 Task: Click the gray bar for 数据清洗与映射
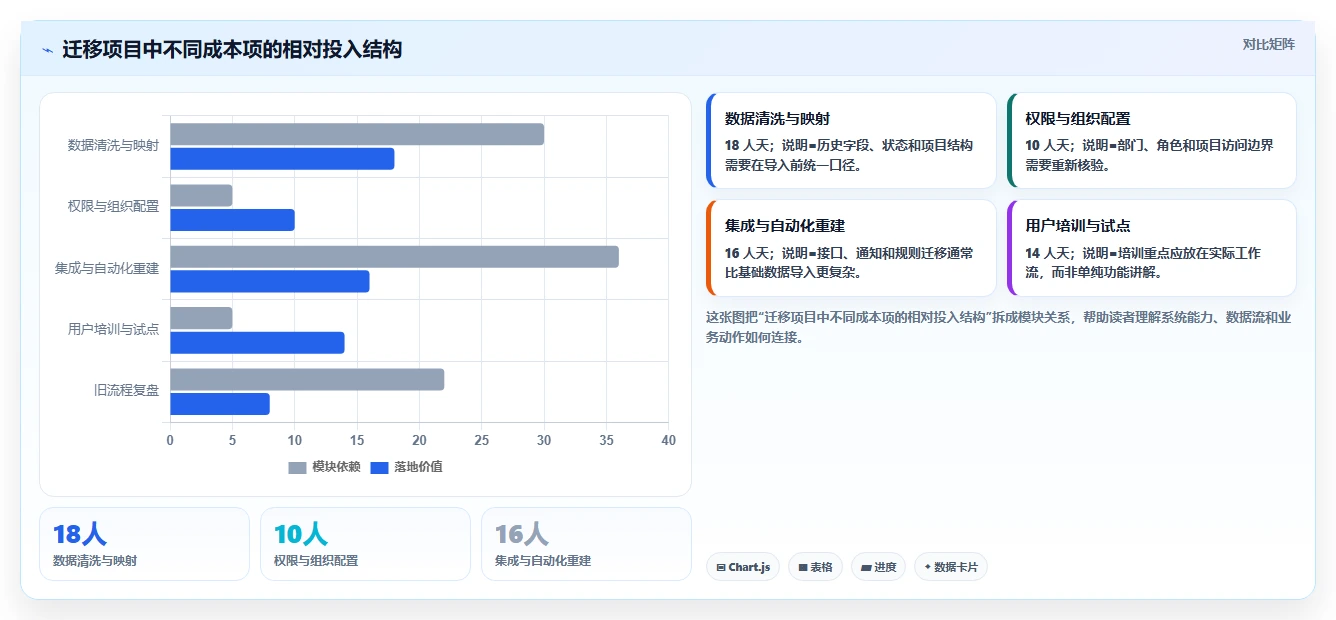(x=357, y=134)
